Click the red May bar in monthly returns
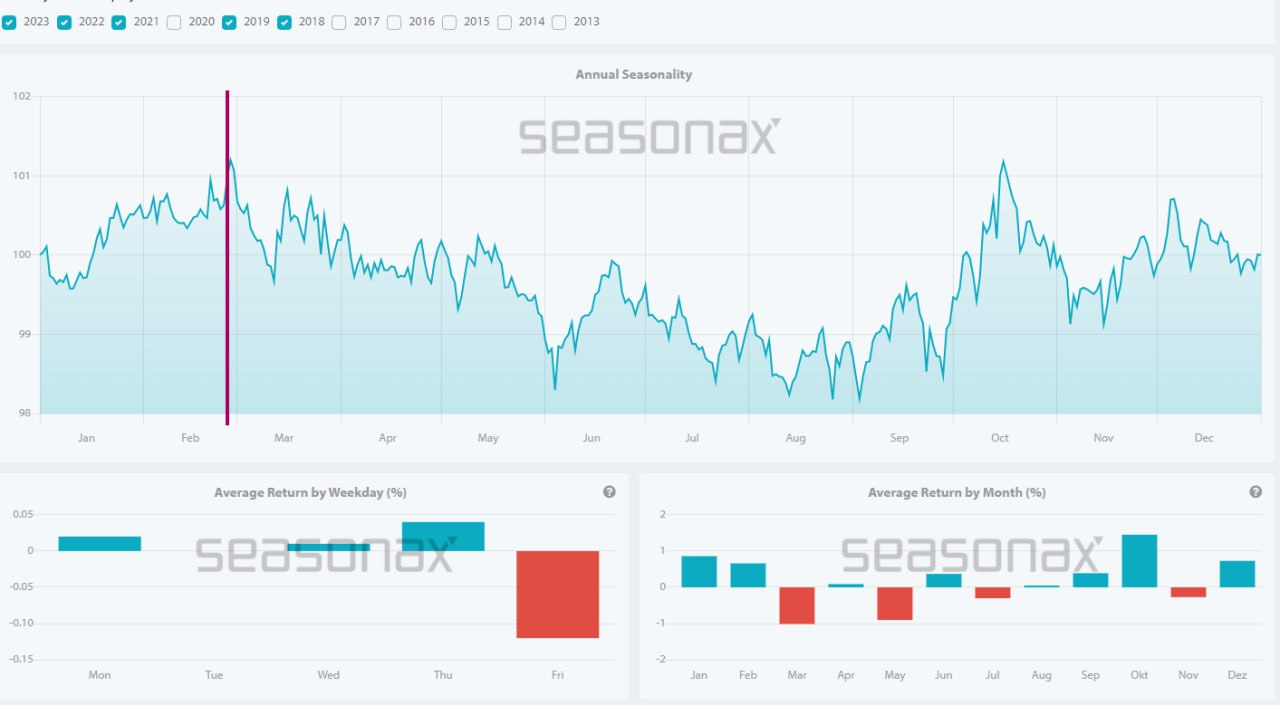Screen dimensions: 1280x705 coord(895,603)
